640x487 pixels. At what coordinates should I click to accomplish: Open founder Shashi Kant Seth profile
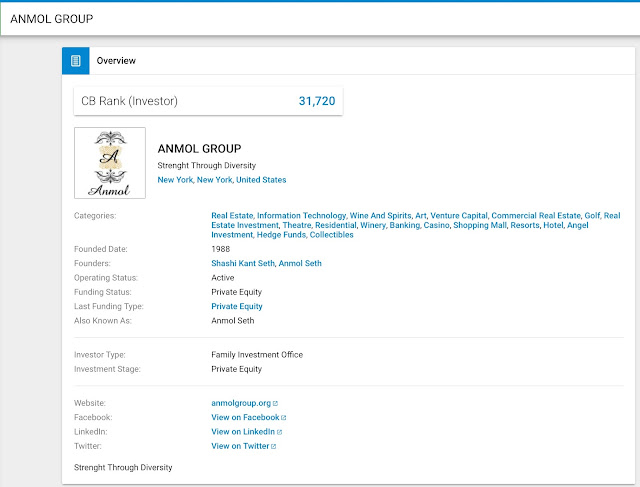[243, 263]
